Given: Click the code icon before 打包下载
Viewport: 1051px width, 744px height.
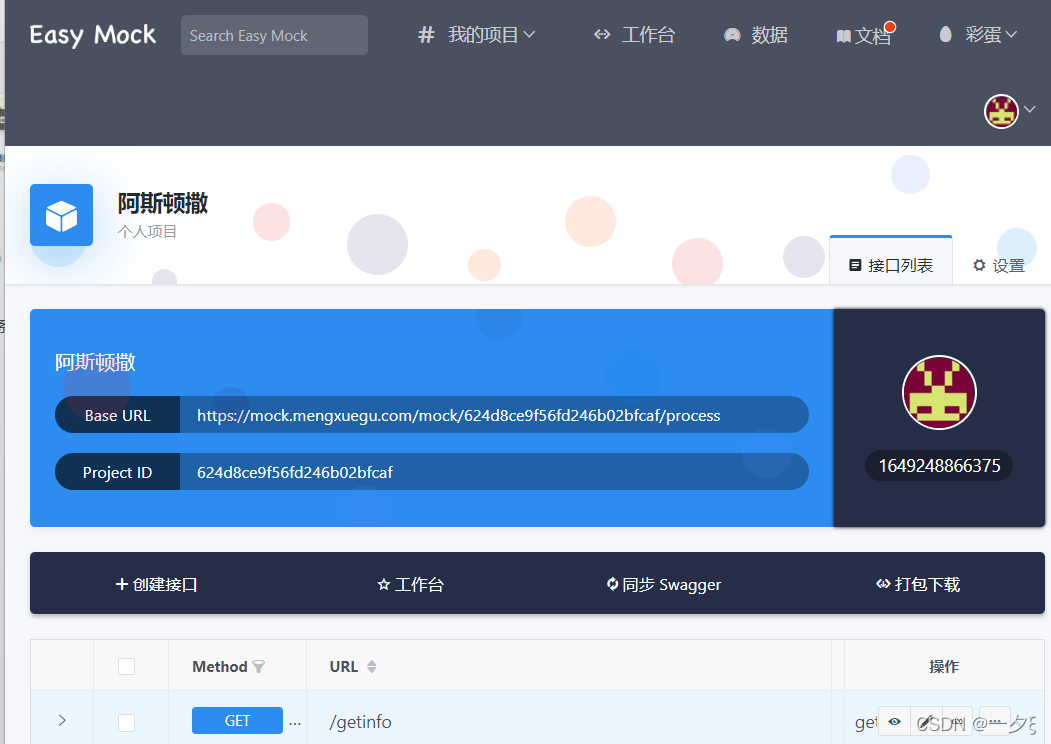Looking at the screenshot, I should click(x=883, y=584).
